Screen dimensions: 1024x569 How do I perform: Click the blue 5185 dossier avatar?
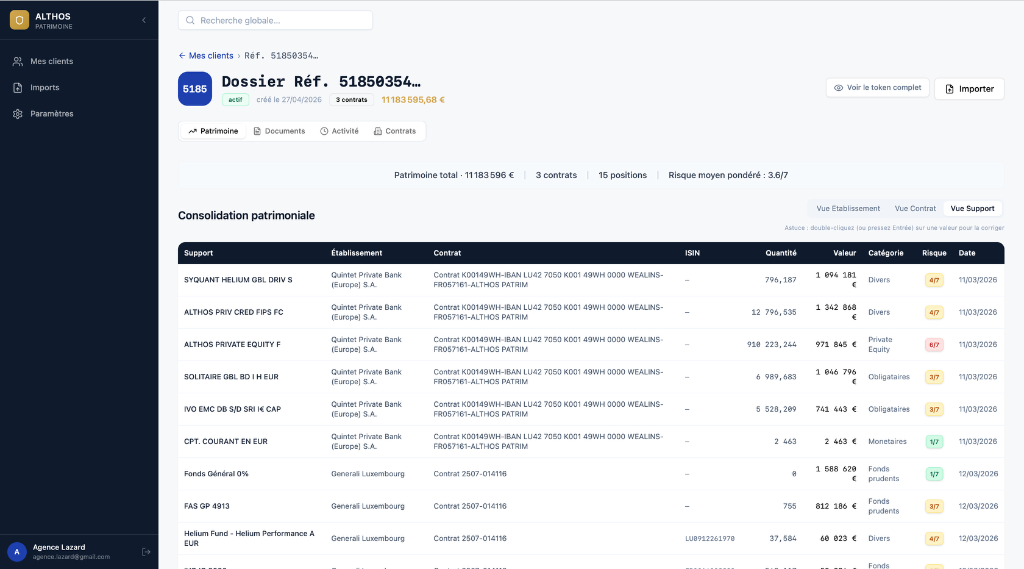[x=195, y=89]
